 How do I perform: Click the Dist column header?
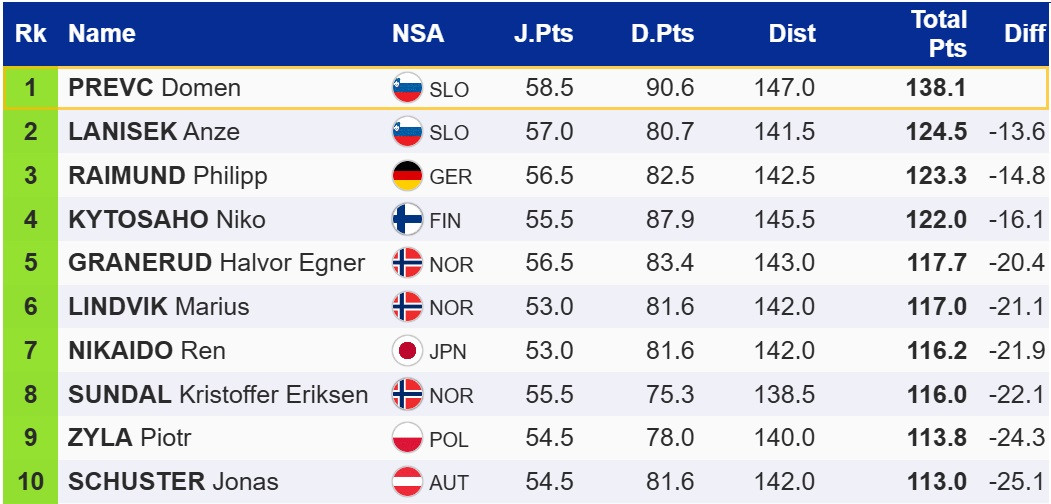(x=792, y=33)
